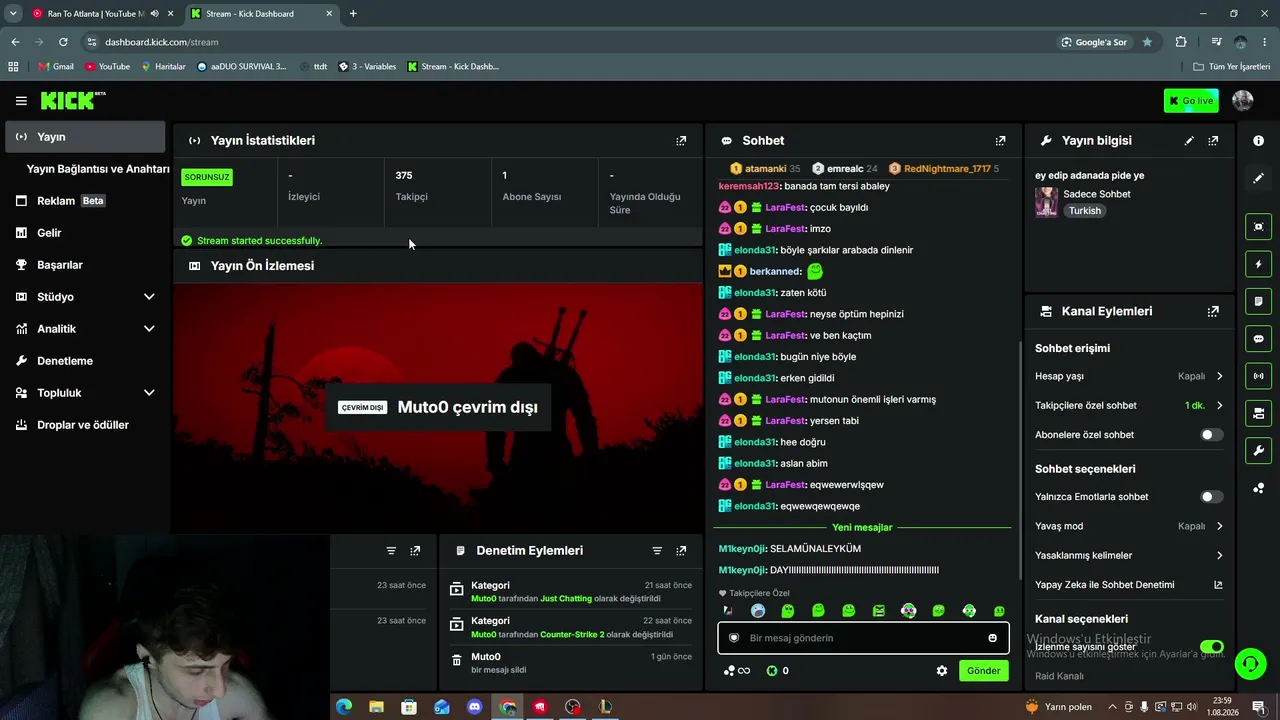Pop out the Sohbet chat panel
The height and width of the screenshot is (720, 1280).
pos(1000,141)
